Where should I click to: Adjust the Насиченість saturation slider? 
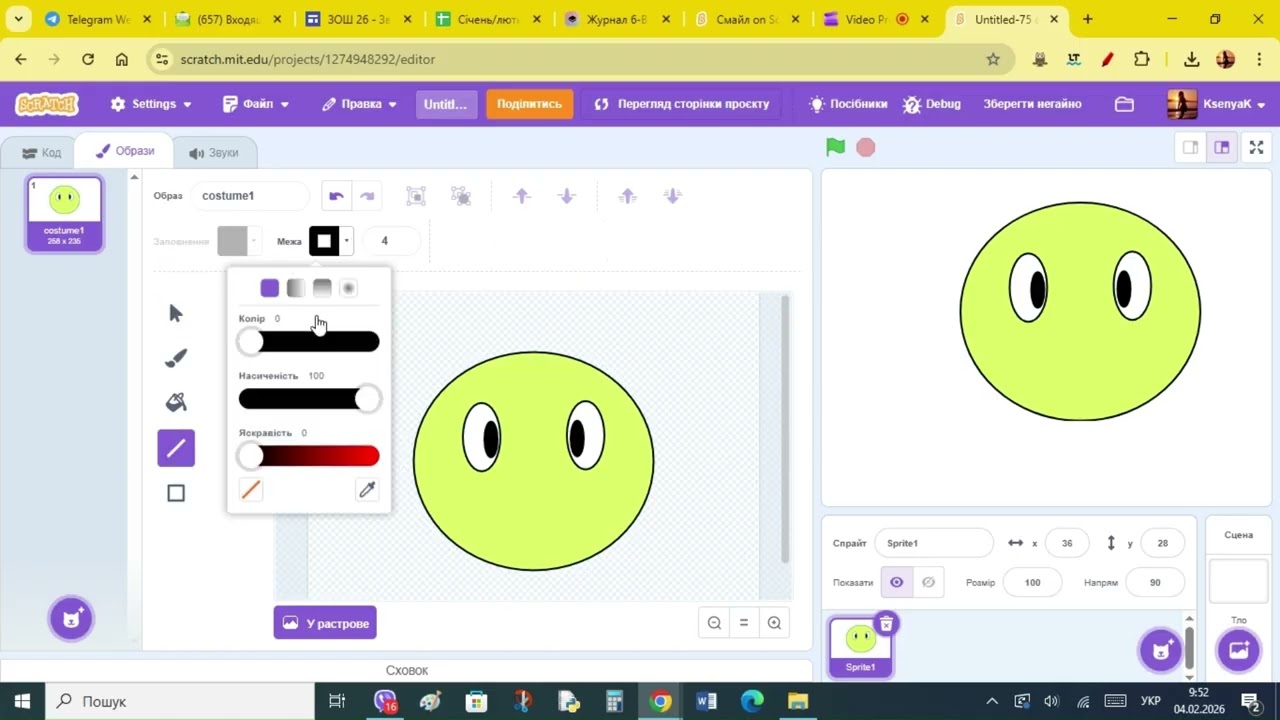309,399
